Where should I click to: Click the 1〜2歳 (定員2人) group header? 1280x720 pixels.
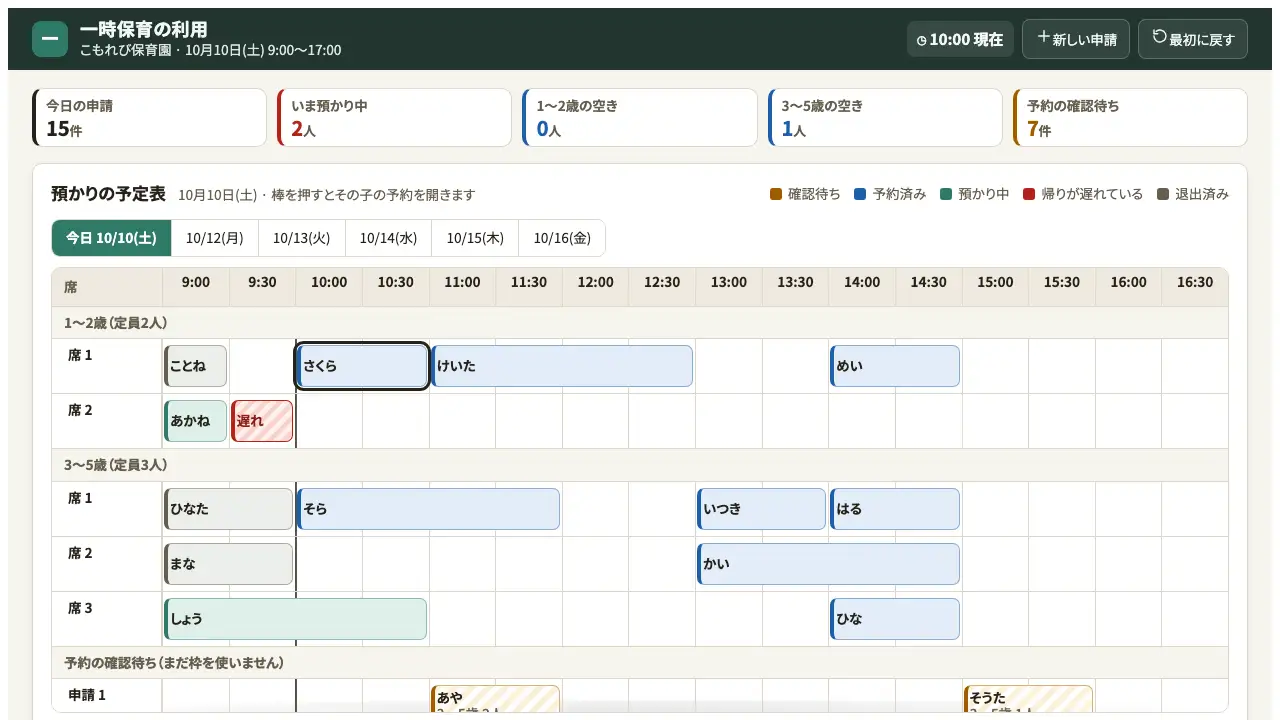pos(640,323)
